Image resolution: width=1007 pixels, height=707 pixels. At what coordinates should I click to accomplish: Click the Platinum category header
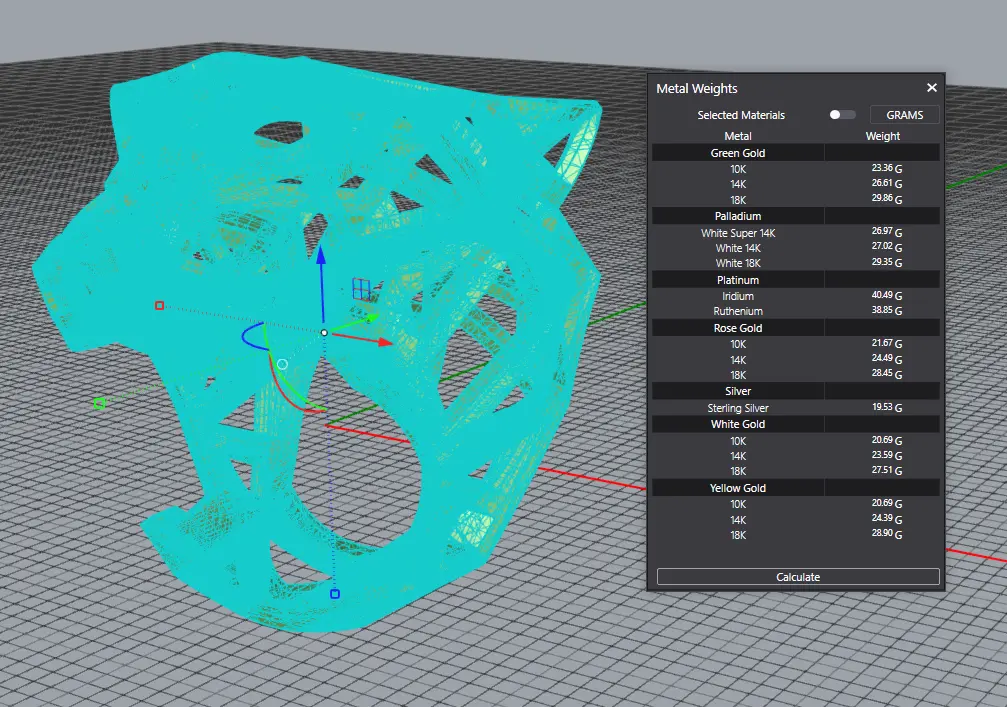pos(738,280)
